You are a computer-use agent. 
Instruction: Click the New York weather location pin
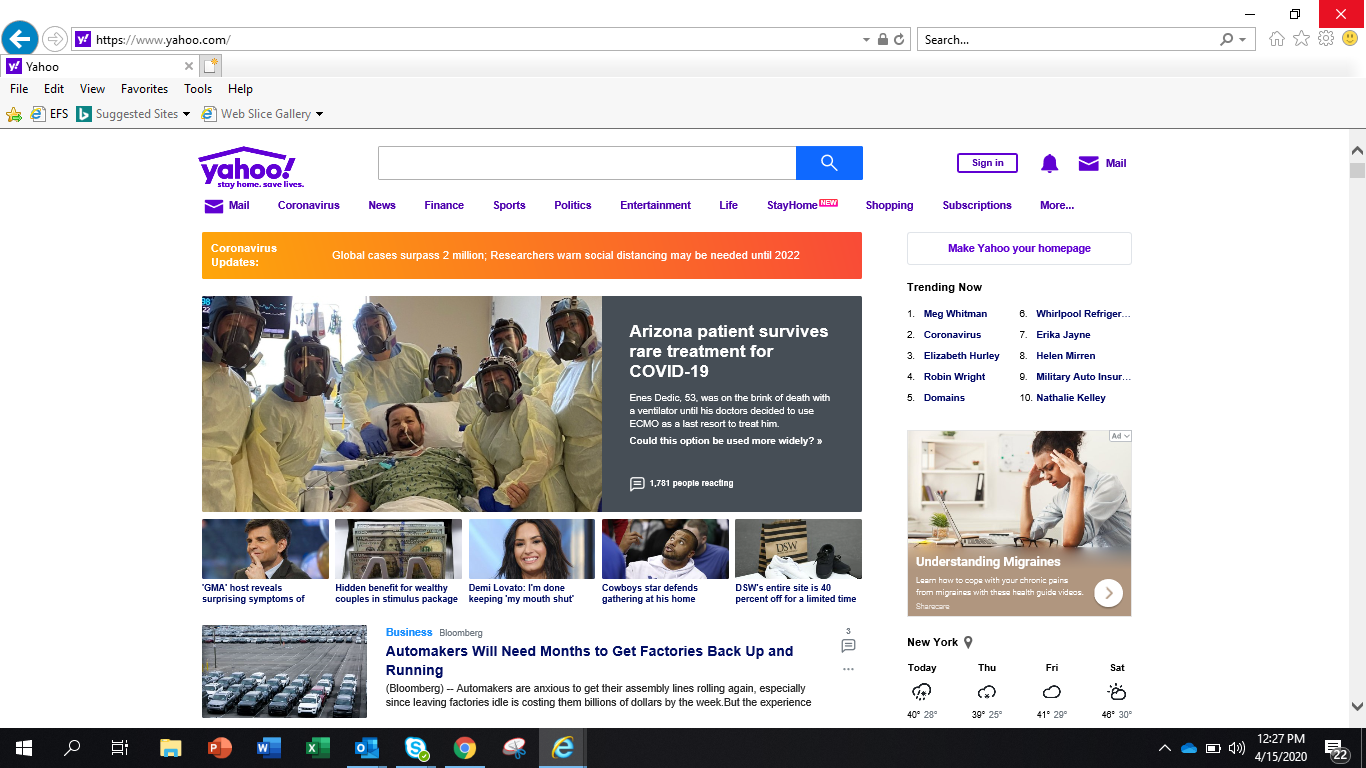point(968,643)
